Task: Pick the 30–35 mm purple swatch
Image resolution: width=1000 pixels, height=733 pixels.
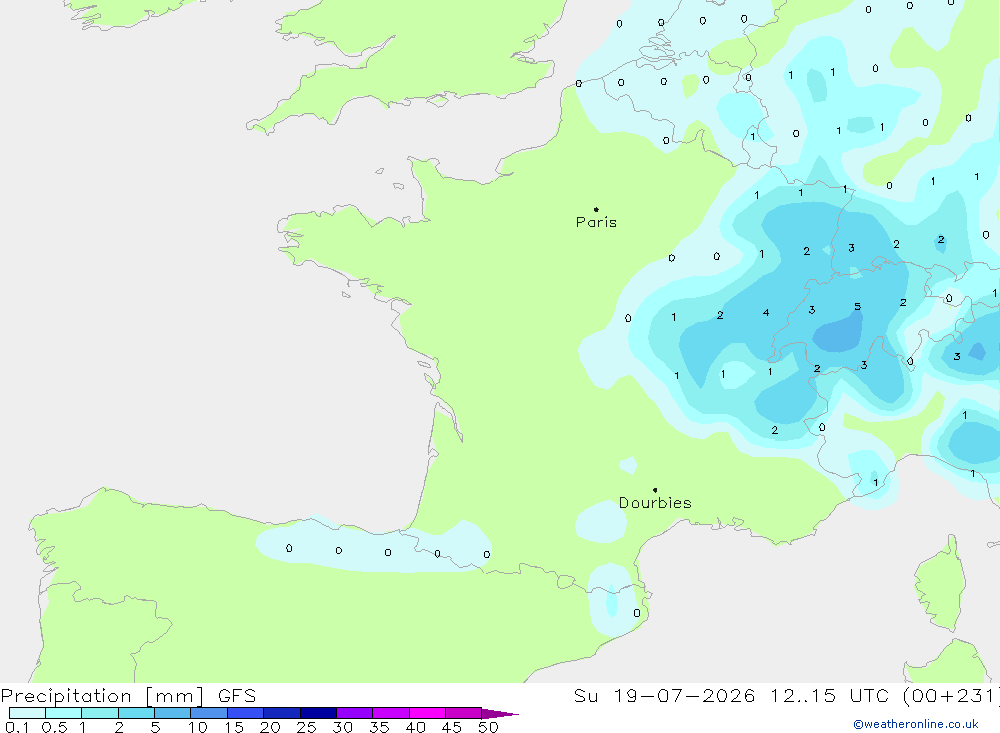Action: click(354, 713)
